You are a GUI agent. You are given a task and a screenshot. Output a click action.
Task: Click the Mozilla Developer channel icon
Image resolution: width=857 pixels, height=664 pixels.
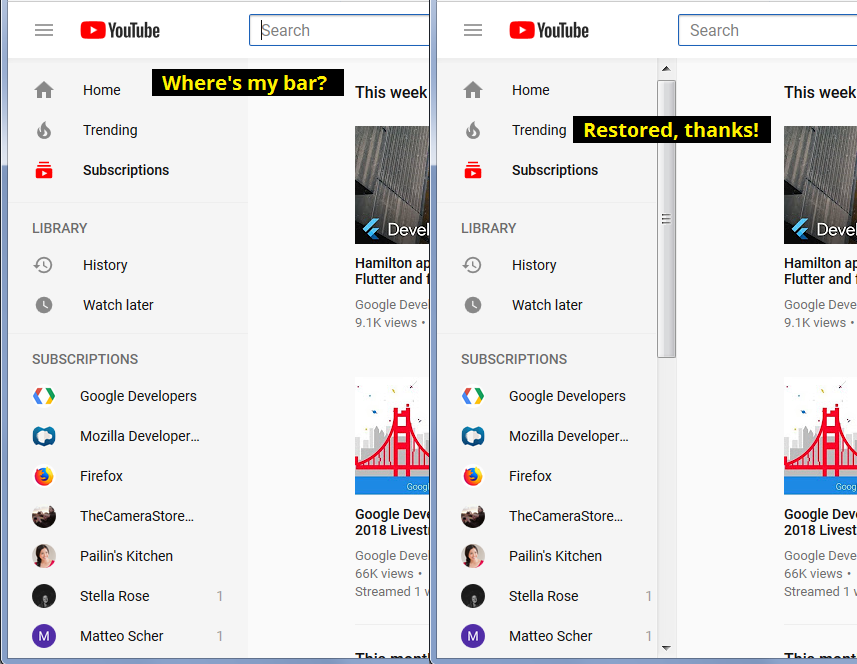pyautogui.click(x=44, y=435)
